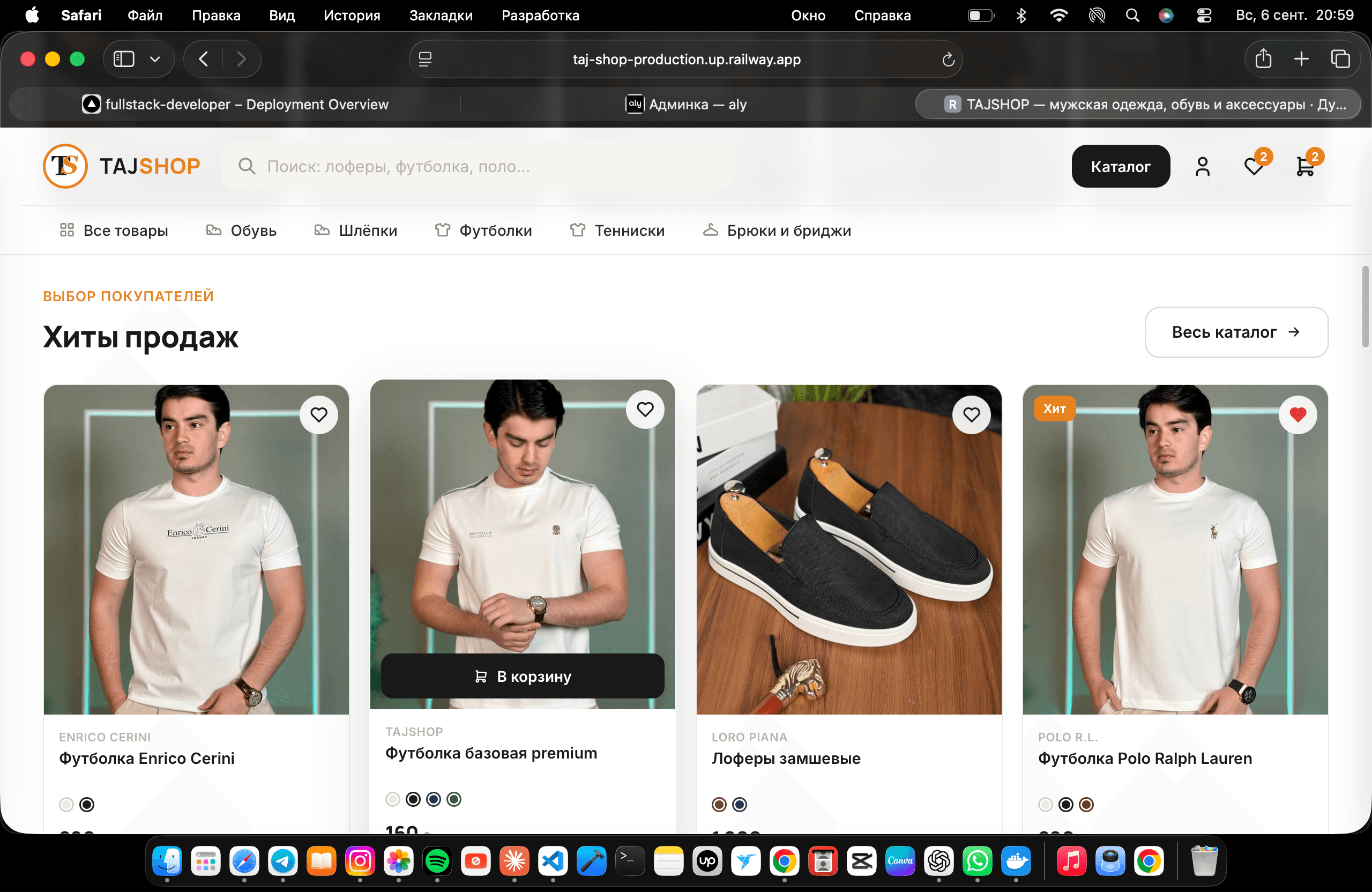Open Spotify from the dock

tap(437, 861)
